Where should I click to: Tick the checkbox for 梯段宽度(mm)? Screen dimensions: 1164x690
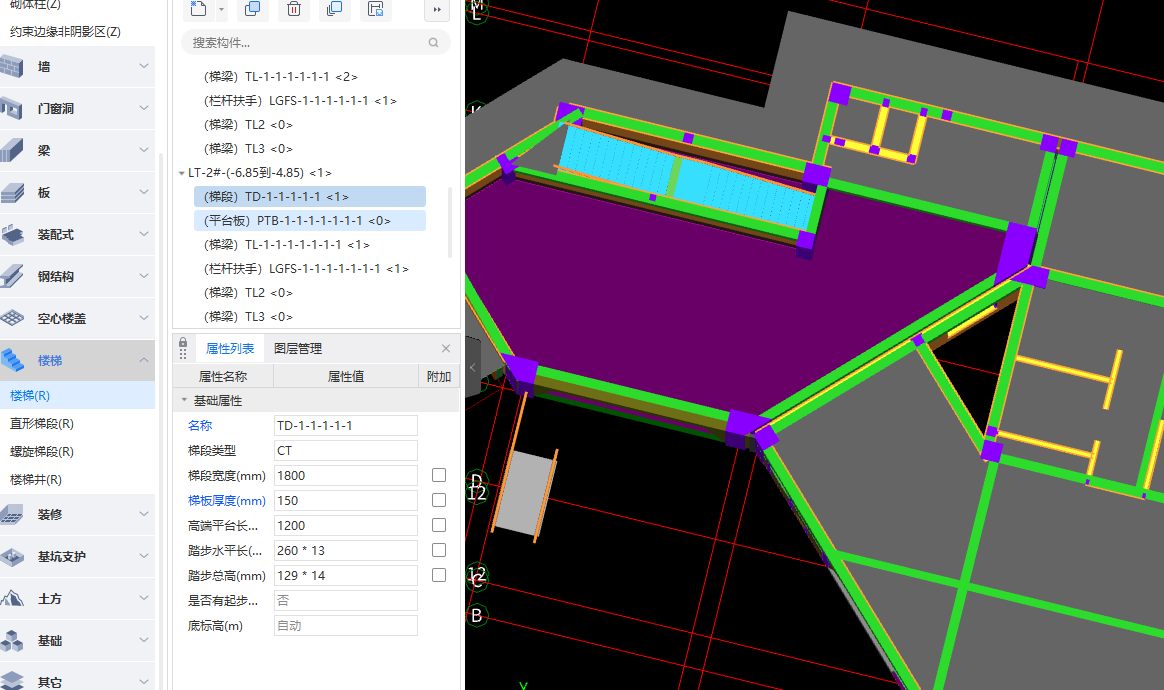pyautogui.click(x=438, y=475)
